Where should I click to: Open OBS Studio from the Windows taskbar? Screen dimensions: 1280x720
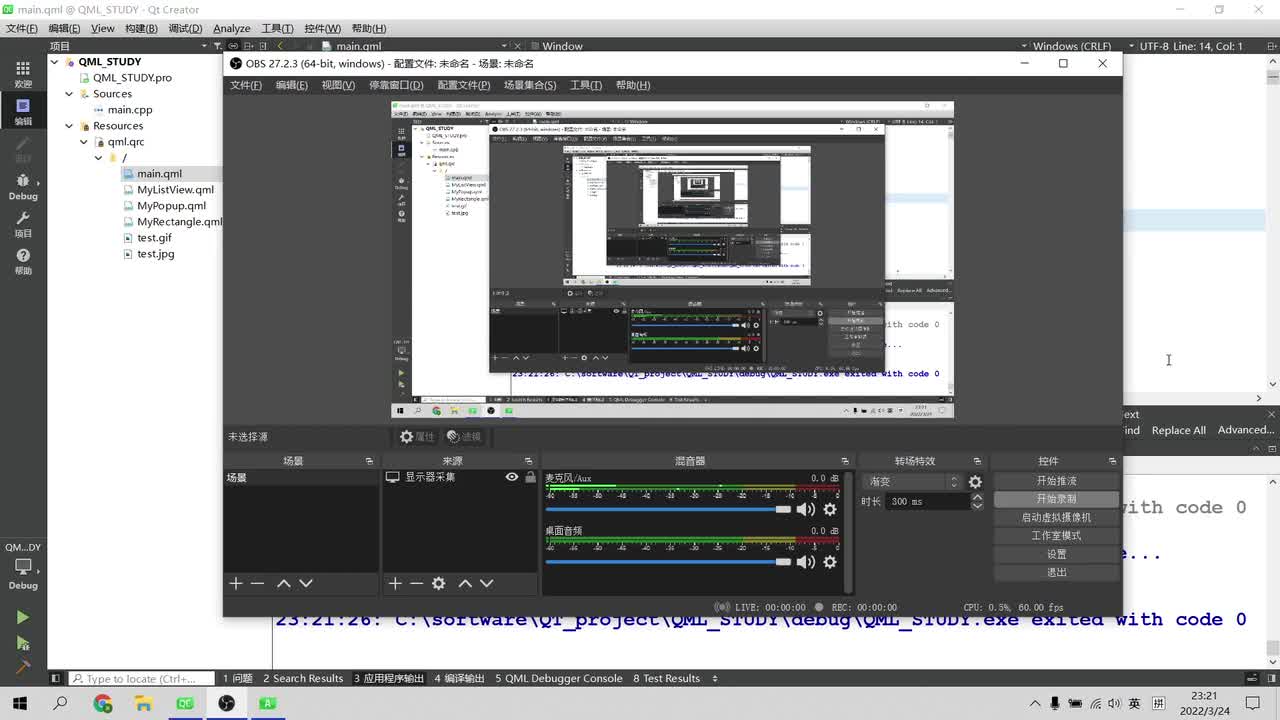[x=226, y=704]
